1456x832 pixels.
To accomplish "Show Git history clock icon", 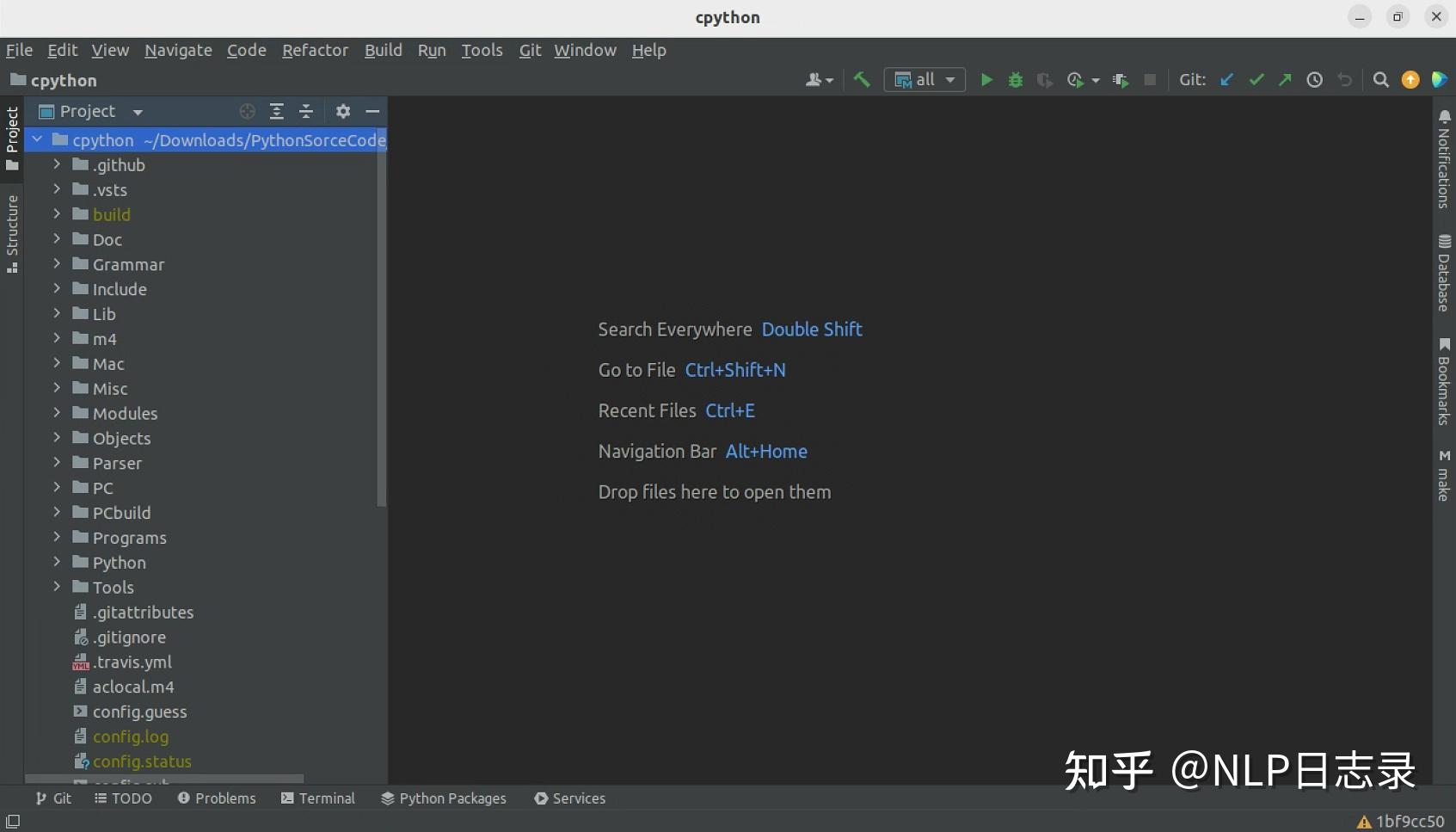I will click(x=1315, y=80).
